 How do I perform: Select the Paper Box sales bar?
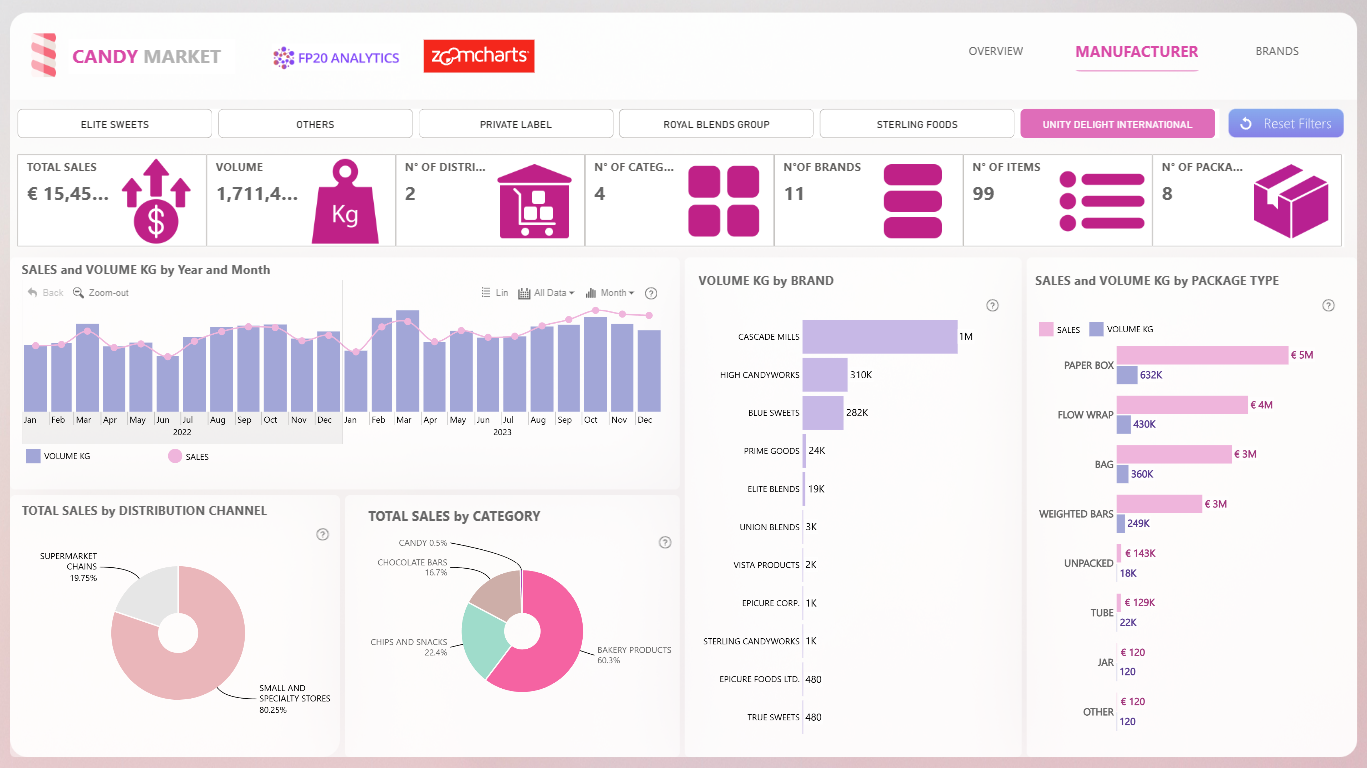1202,355
